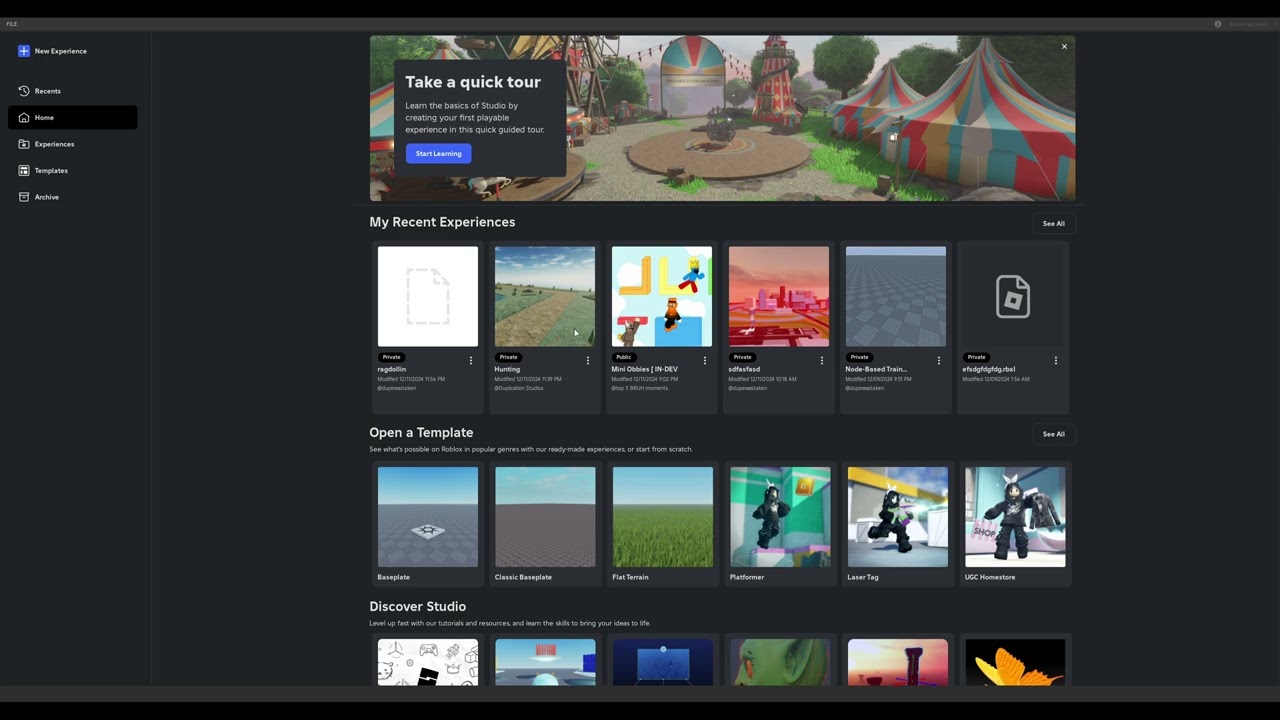This screenshot has width=1280, height=720.
Task: Click the @Duplication Studios creator text
Action: pos(519,388)
